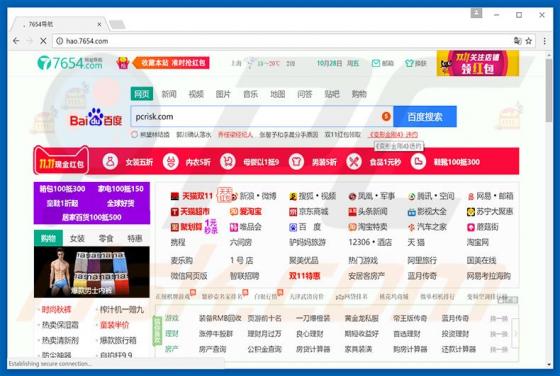Select the 视频 search tab

(196, 94)
